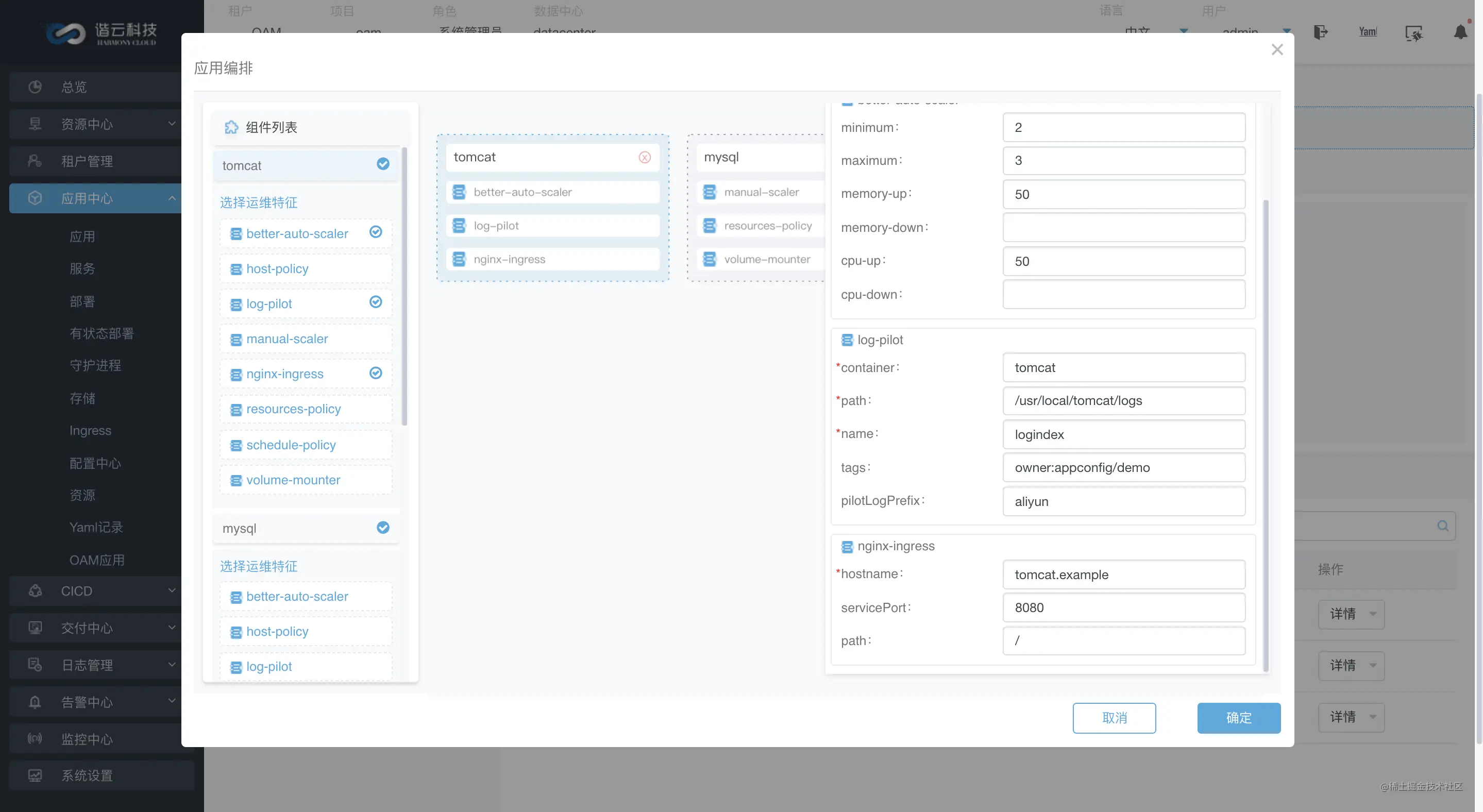1483x812 pixels.
Task: Open the OAM应用 submenu item
Action: [97, 560]
